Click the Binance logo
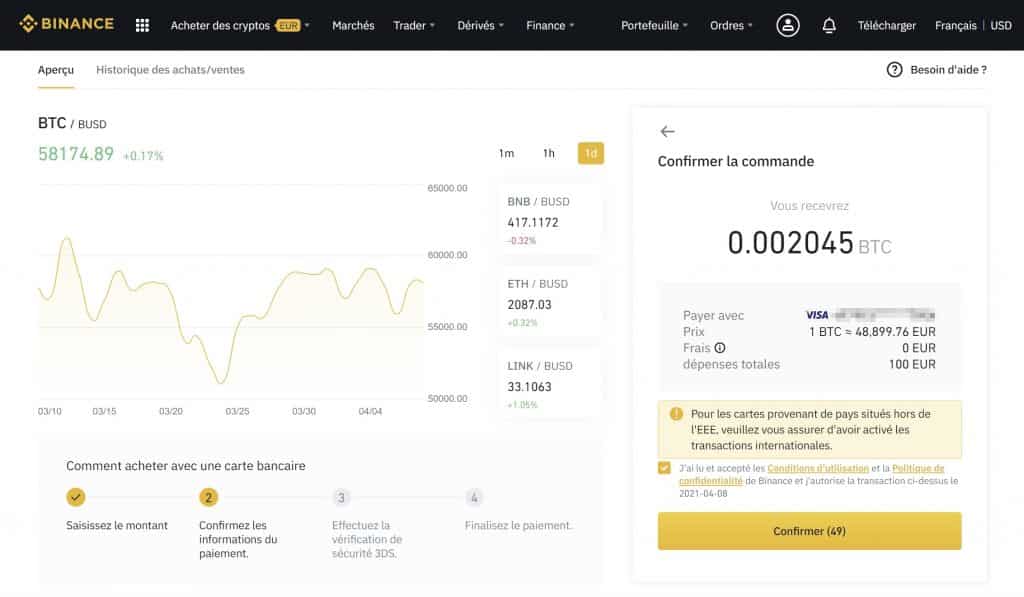Image resolution: width=1024 pixels, height=597 pixels. (66, 24)
